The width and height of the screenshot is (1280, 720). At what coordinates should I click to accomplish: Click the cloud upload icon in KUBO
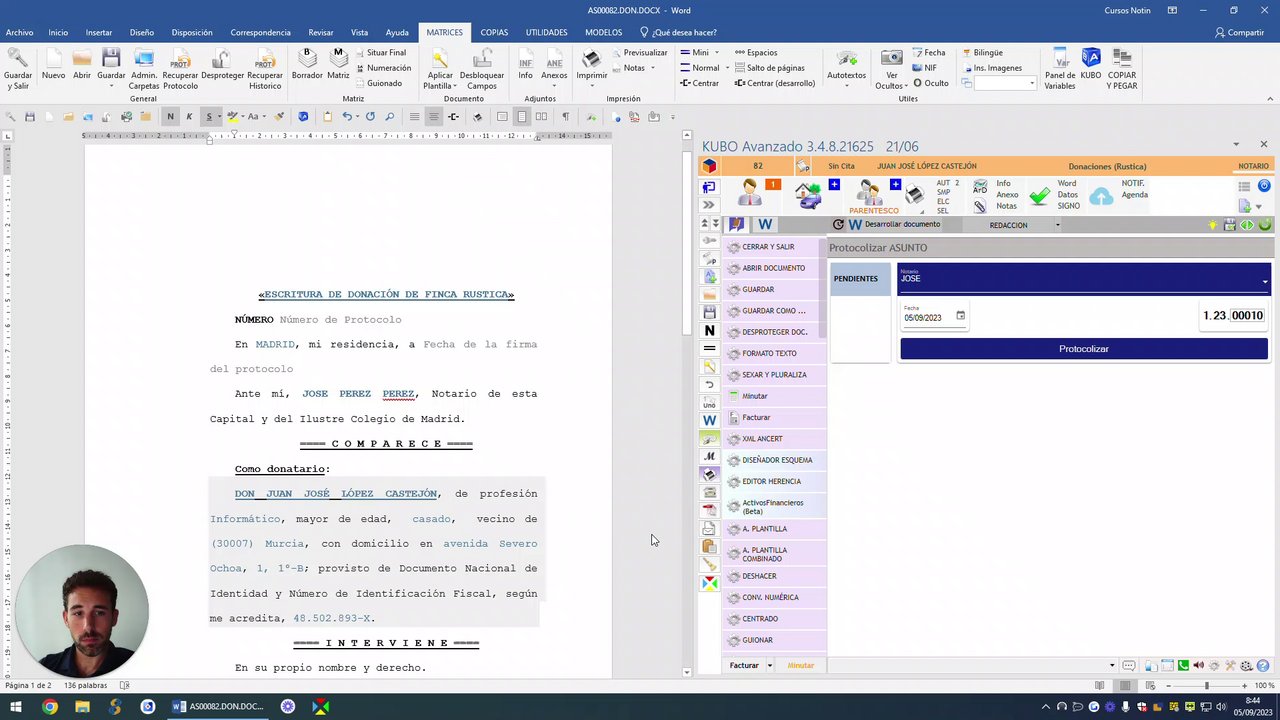point(1101,196)
